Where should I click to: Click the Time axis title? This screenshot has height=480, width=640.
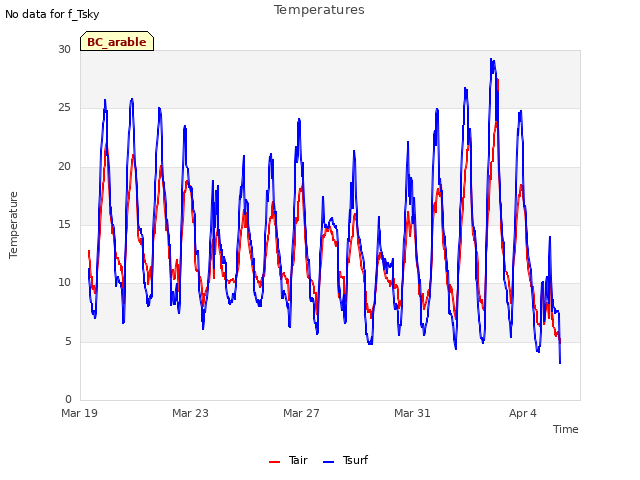click(566, 429)
